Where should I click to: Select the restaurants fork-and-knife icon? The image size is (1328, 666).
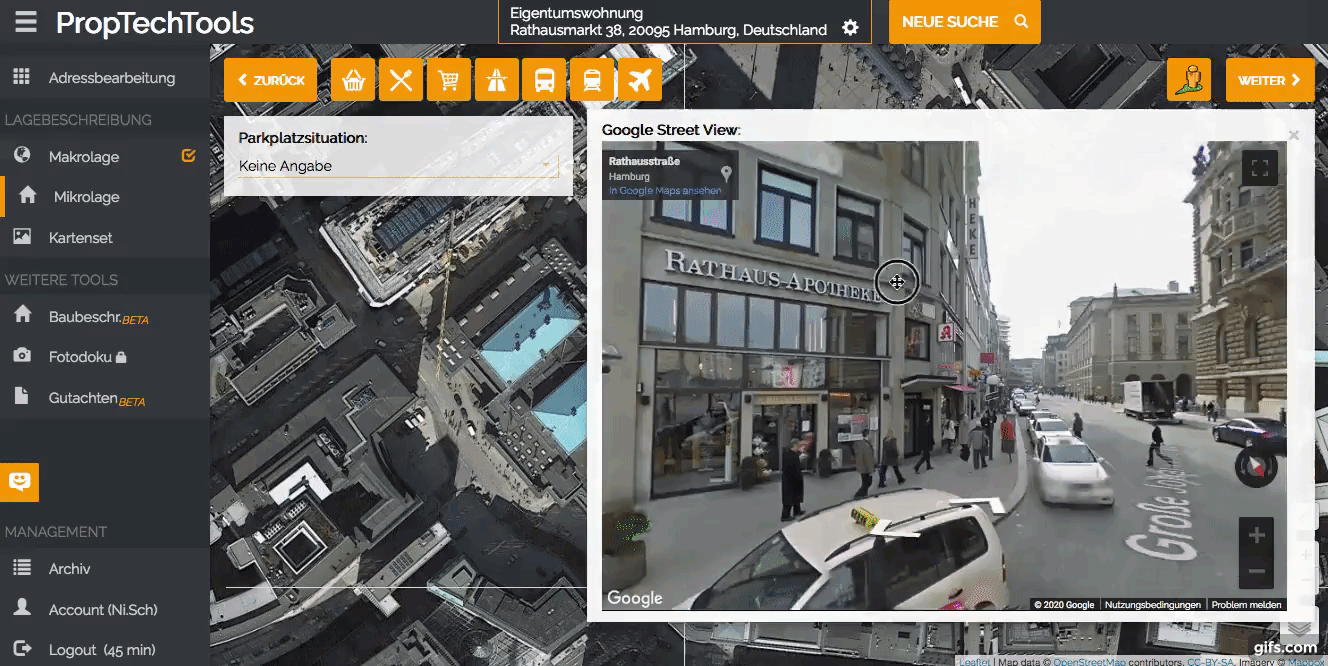point(400,80)
